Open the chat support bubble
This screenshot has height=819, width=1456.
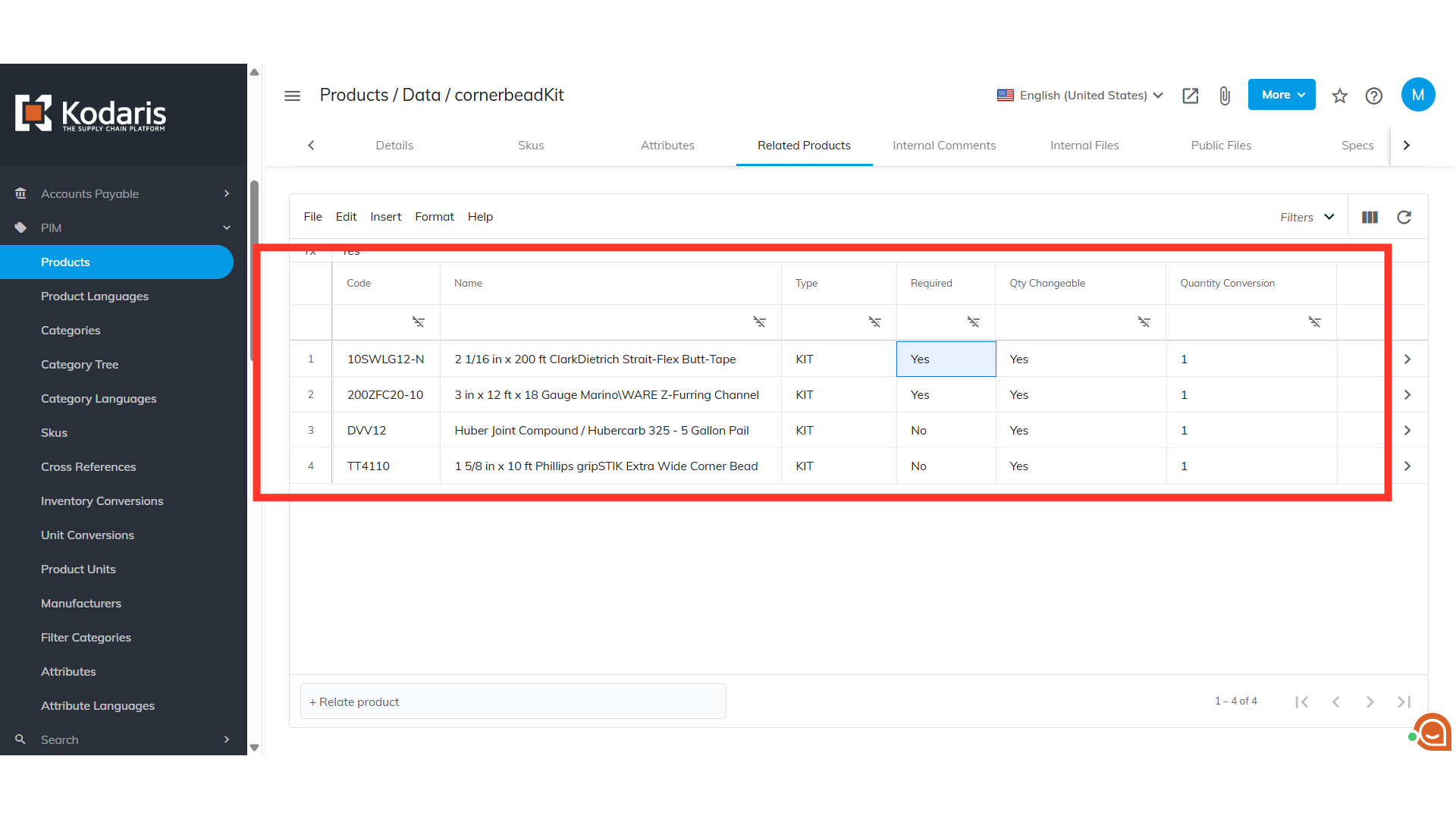tap(1432, 733)
